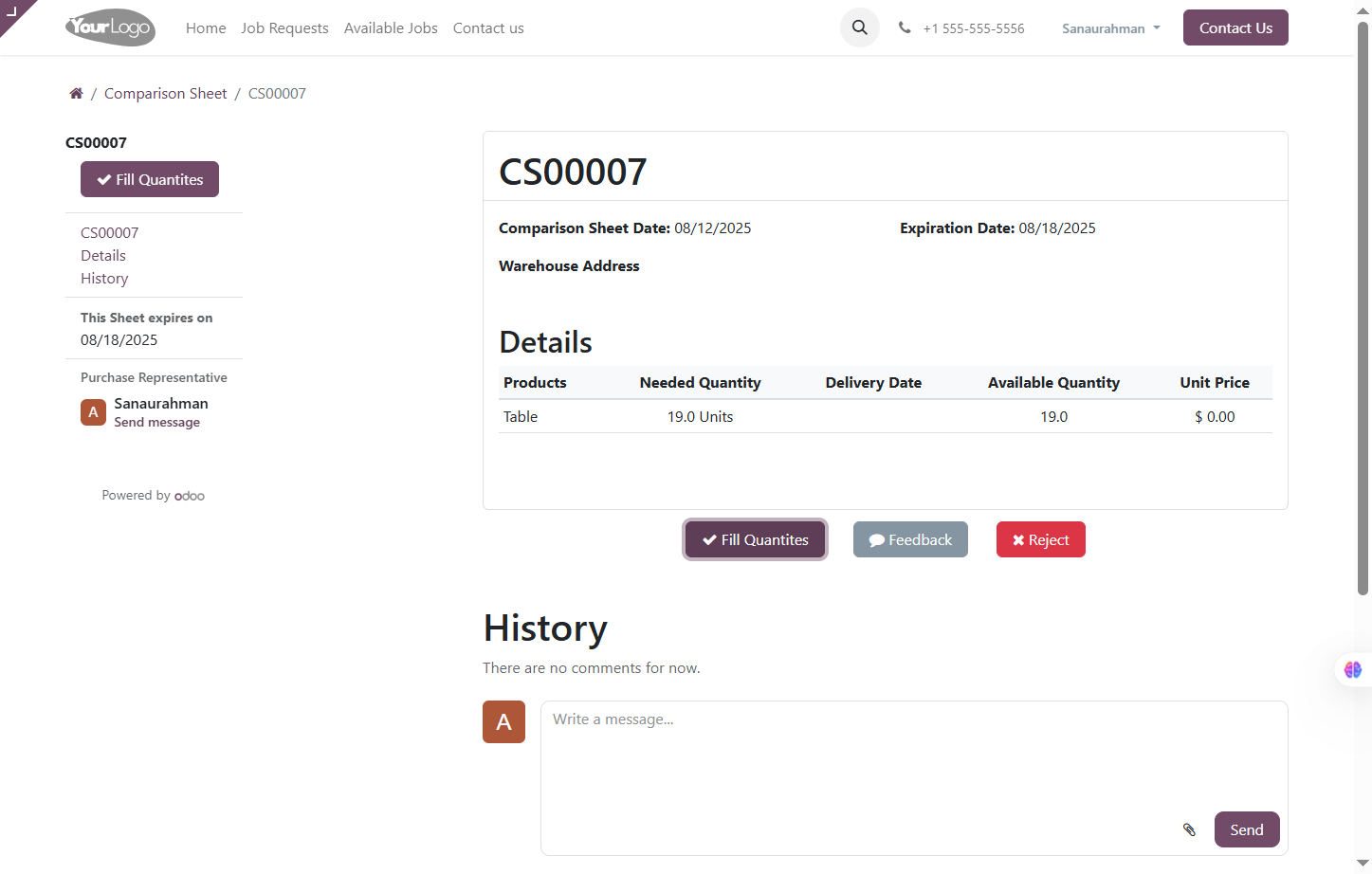
Task: Click the 19.0 Units needed quantity cell
Action: coord(700,416)
